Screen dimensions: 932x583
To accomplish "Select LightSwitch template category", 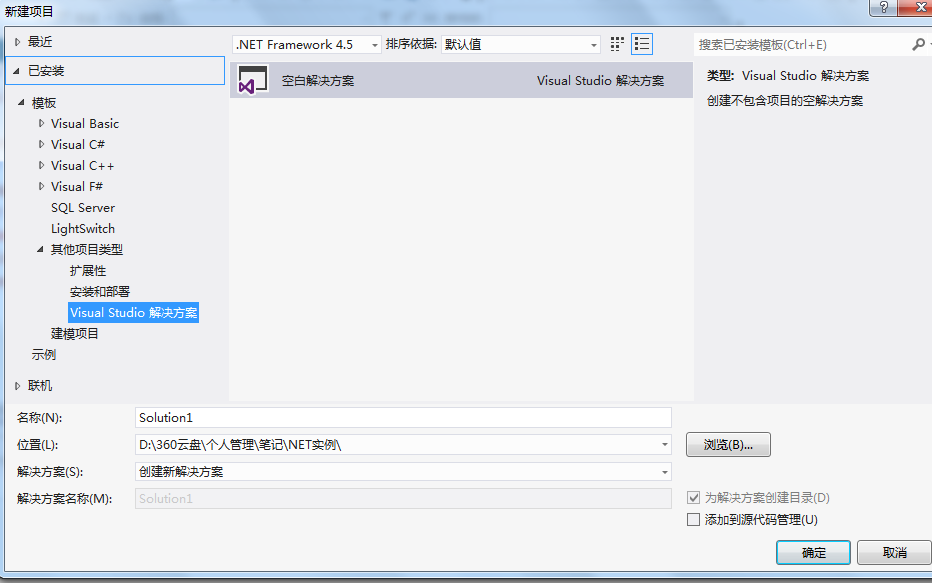I will click(x=83, y=229).
